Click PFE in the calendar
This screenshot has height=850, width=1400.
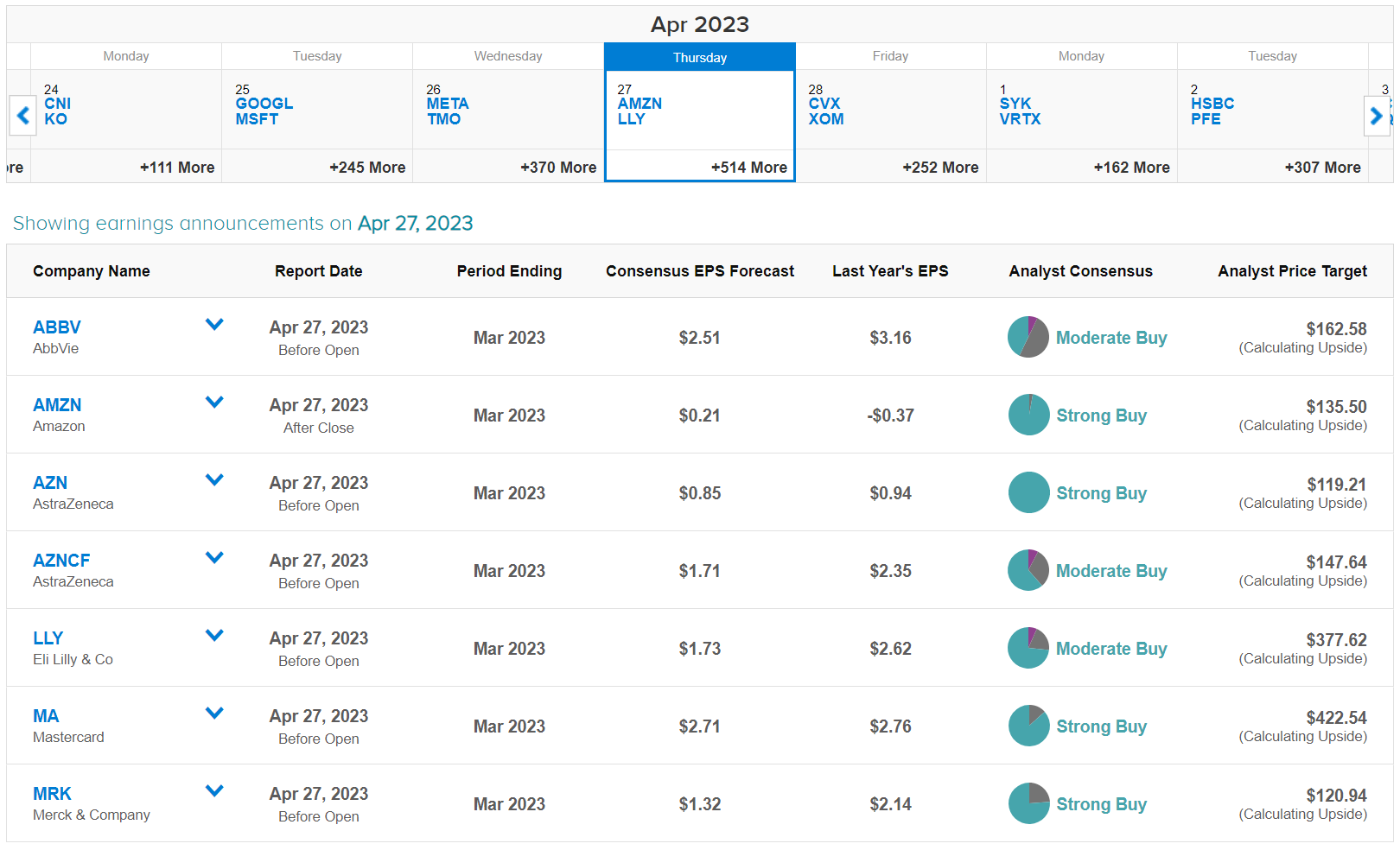click(1206, 119)
